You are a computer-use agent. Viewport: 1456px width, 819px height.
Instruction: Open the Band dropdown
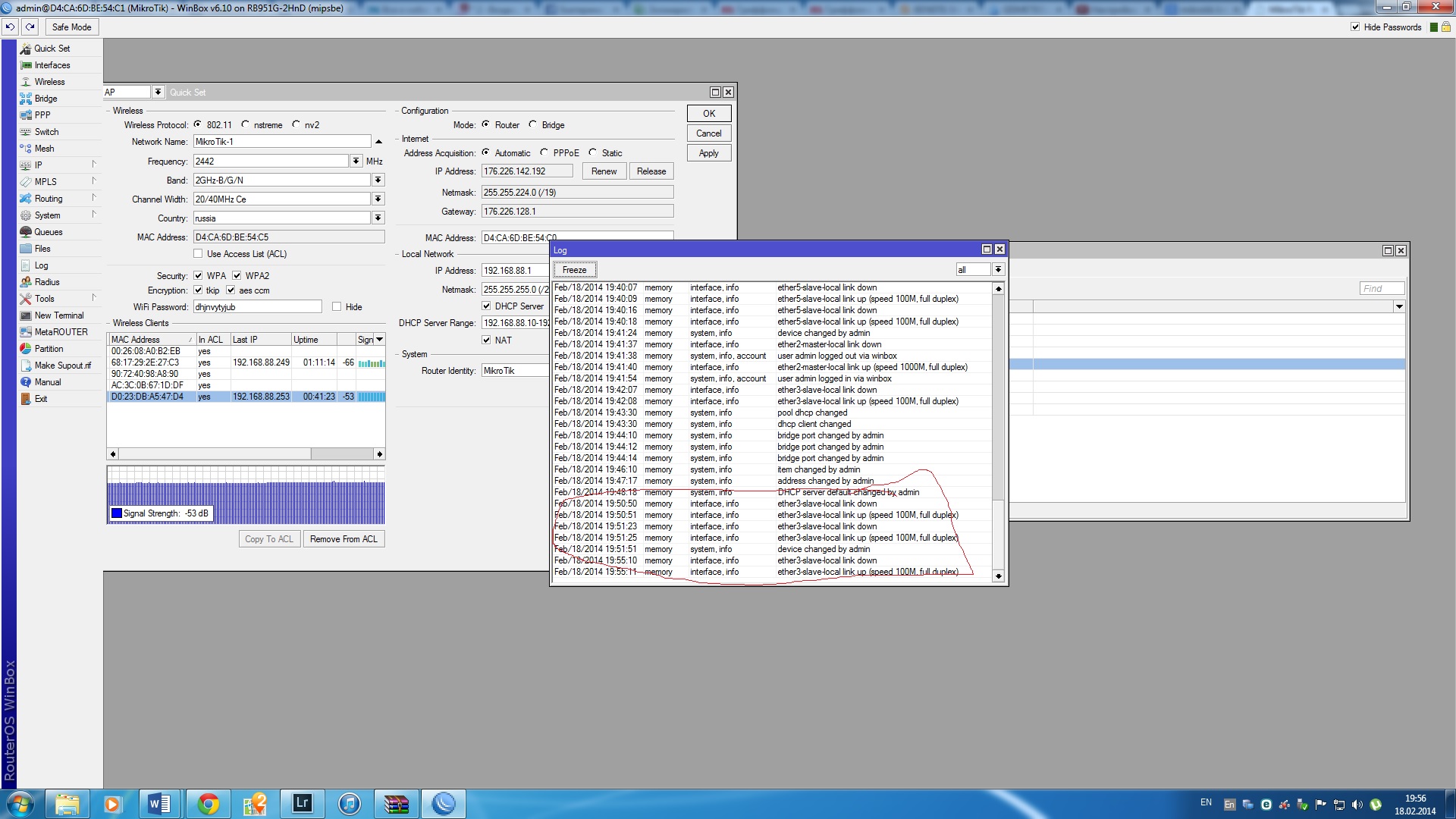(378, 180)
